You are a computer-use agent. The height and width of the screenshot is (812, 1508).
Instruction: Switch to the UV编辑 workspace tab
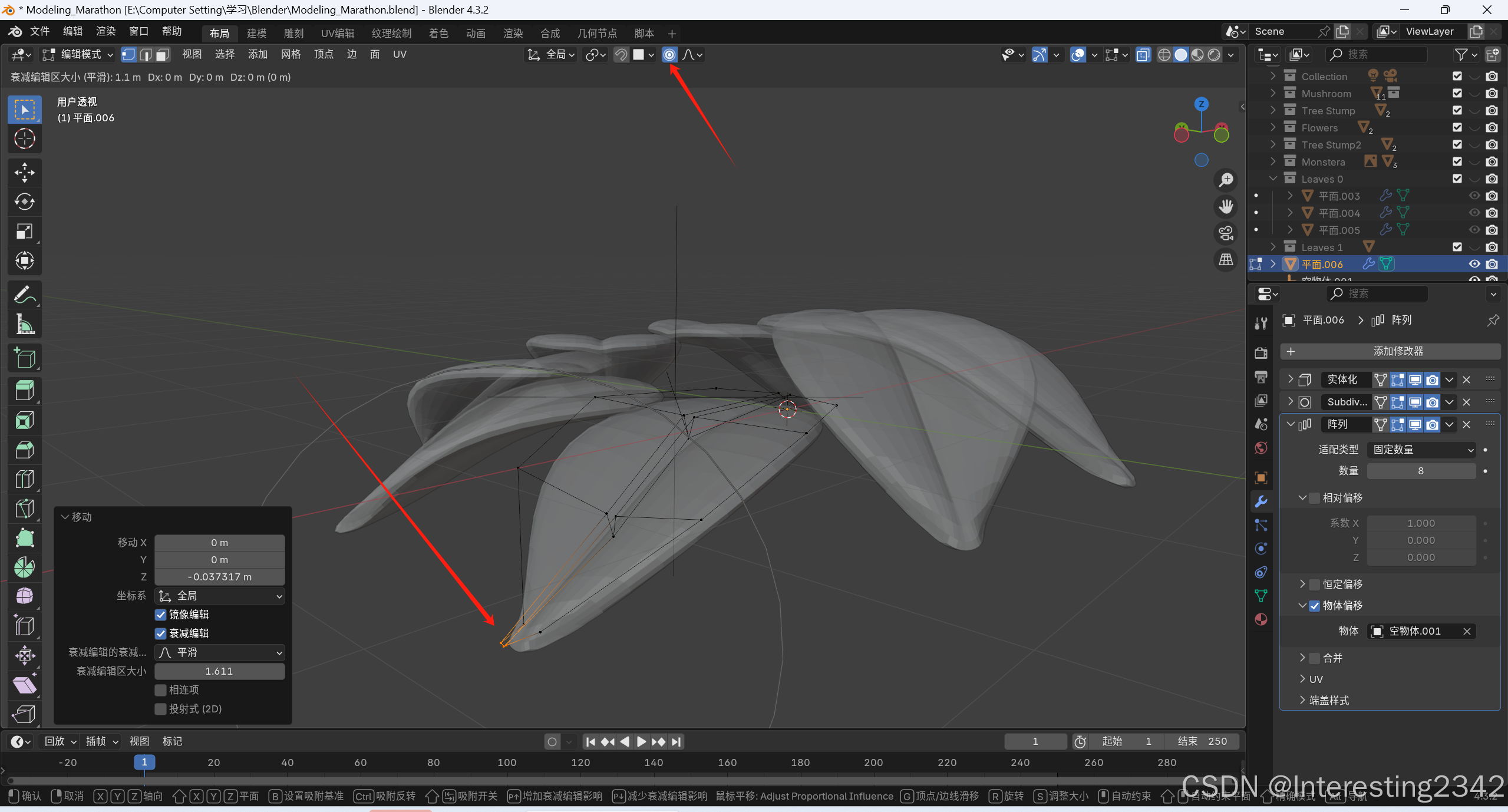[337, 34]
